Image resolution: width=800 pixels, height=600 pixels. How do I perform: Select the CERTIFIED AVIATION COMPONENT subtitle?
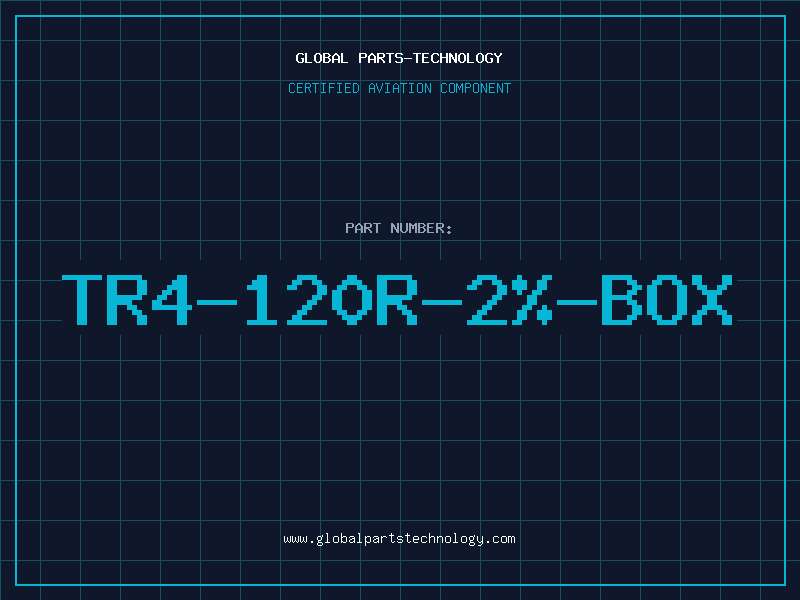click(399, 88)
